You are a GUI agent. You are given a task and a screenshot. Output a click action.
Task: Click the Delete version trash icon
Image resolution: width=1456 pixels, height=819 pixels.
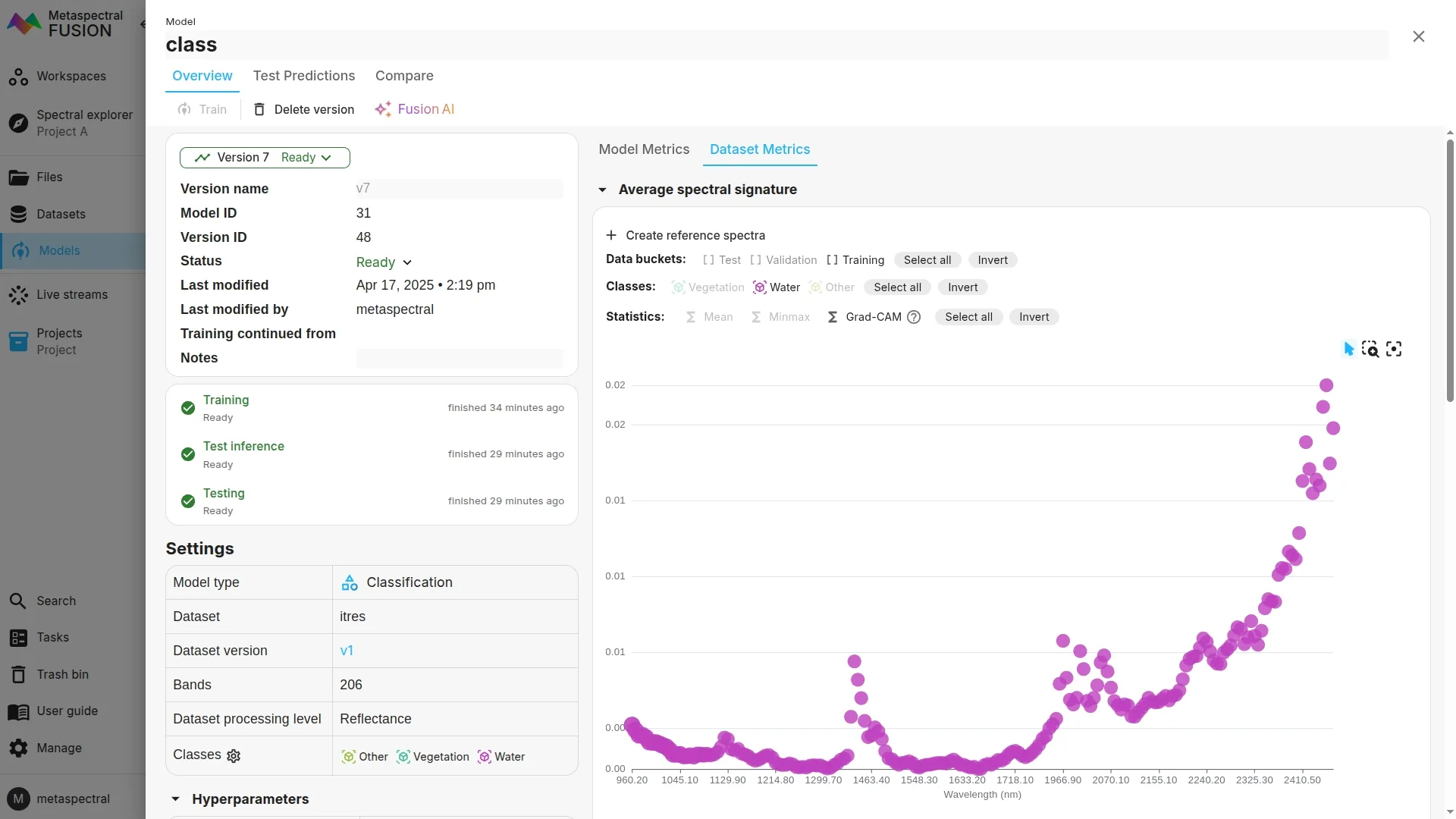click(x=259, y=109)
